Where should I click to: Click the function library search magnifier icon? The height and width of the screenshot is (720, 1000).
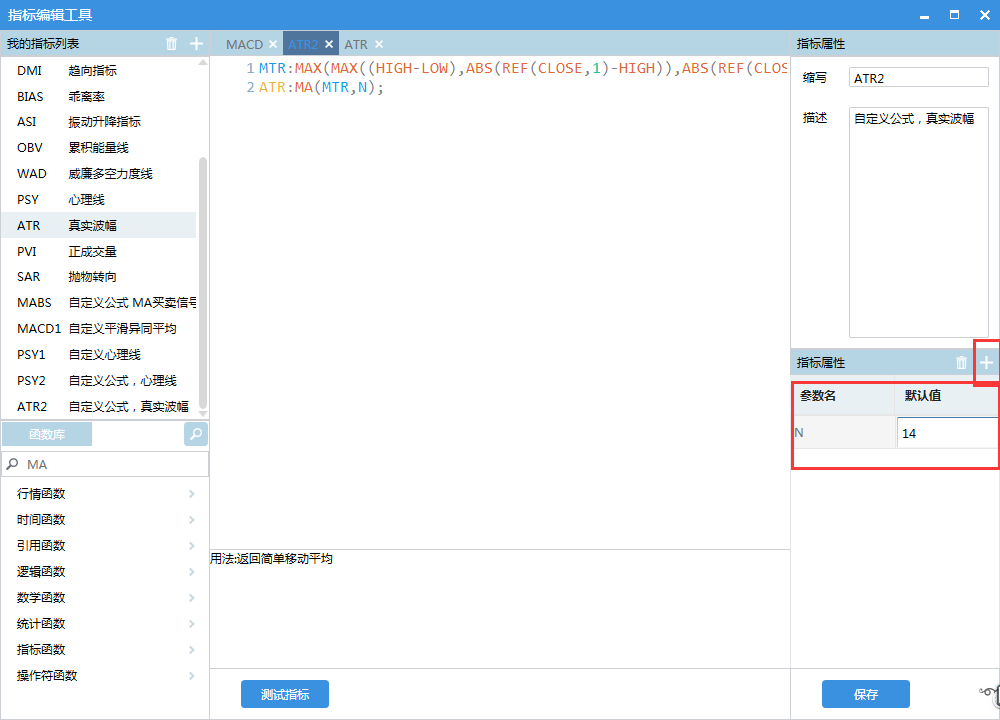(196, 434)
